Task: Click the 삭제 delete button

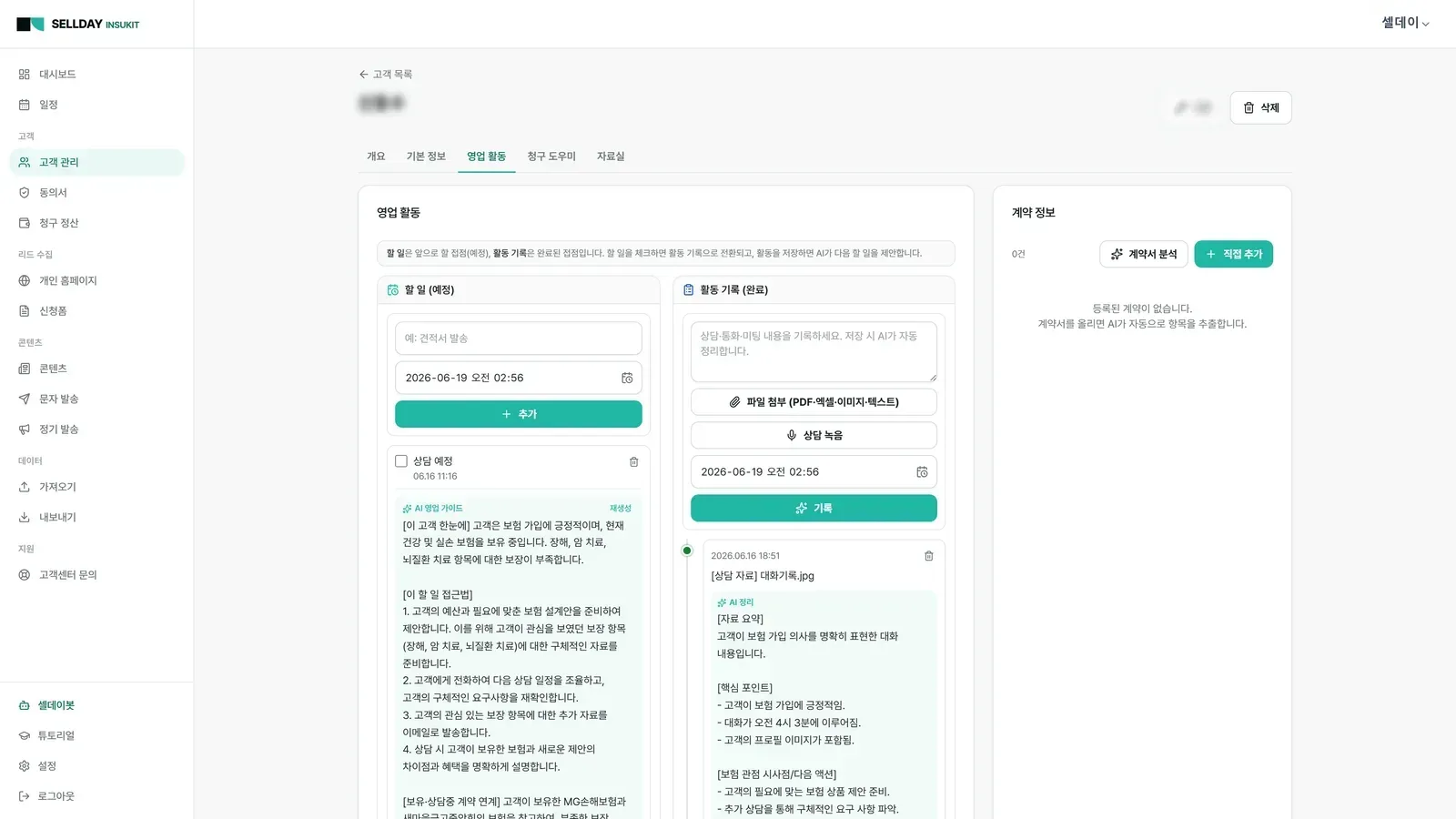Action: (x=1260, y=107)
